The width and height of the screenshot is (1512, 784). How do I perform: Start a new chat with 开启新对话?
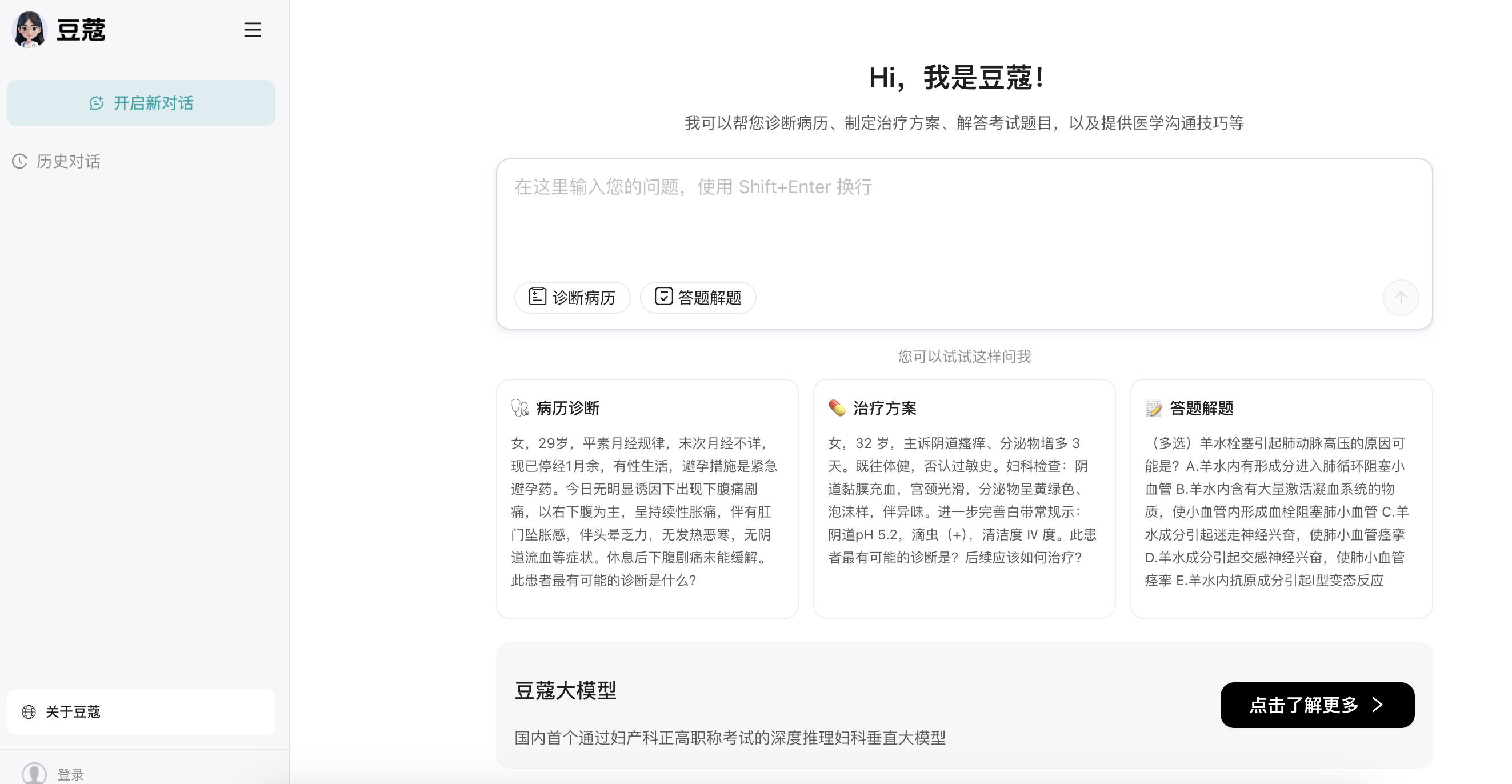pyautogui.click(x=141, y=103)
